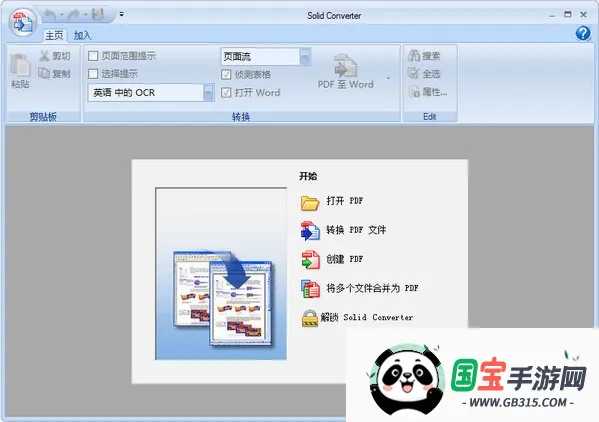Click the 复制 copy button
599x422 pixels.
point(54,73)
